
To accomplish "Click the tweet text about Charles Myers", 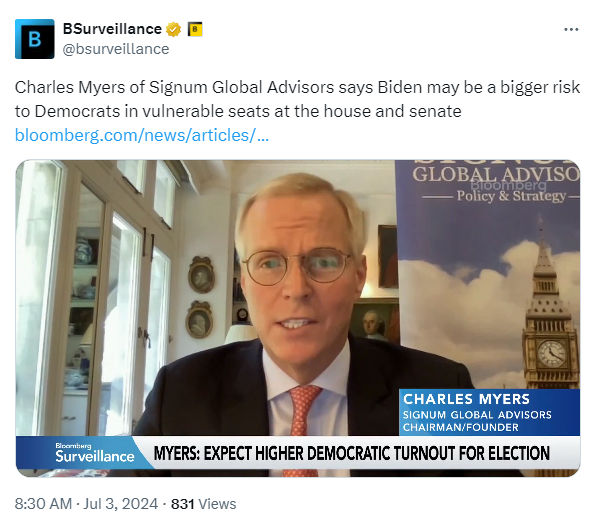I will click(297, 99).
